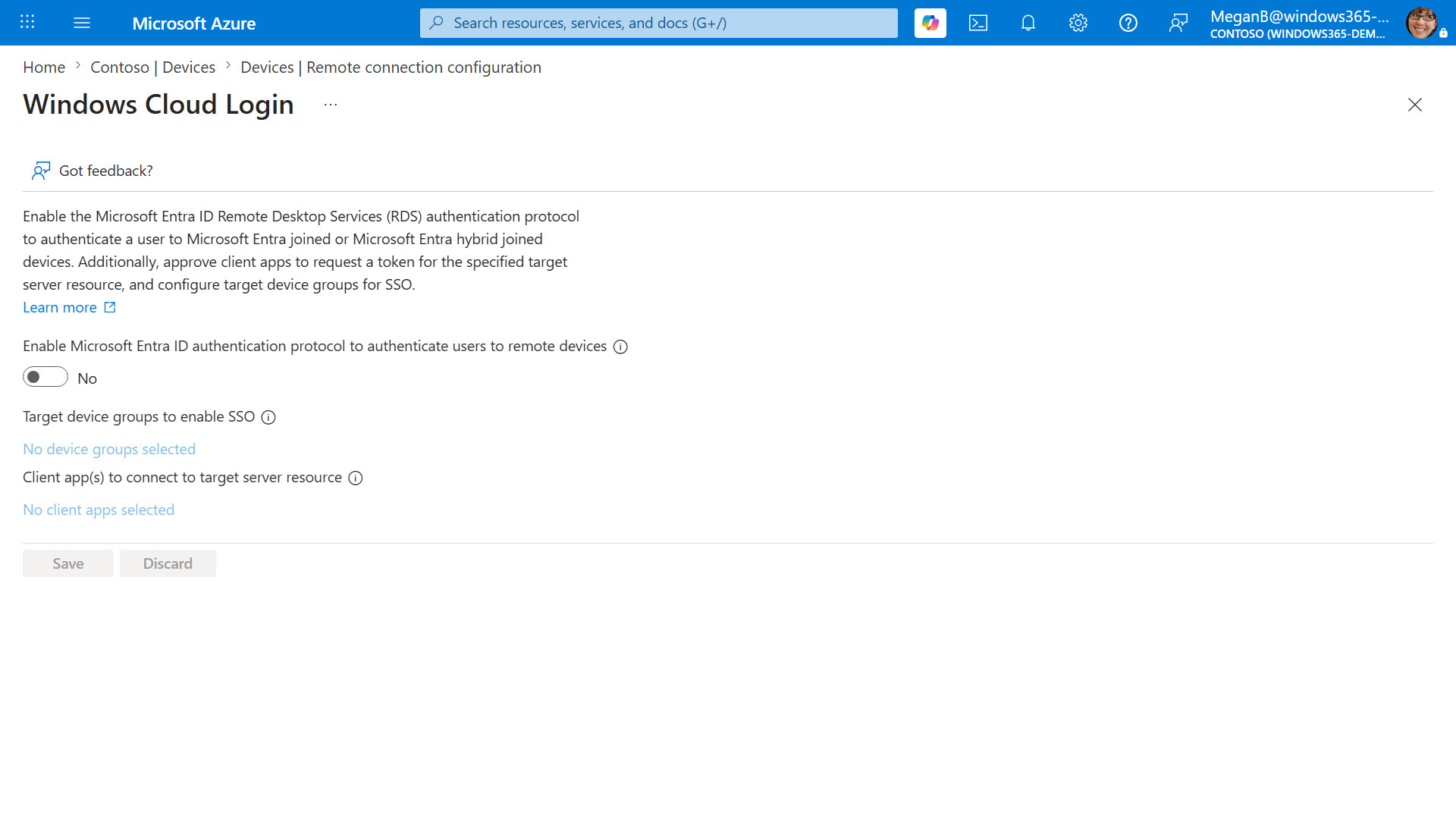
Task: Enable the Entra ID authentication protocol toggle
Action: 45,377
